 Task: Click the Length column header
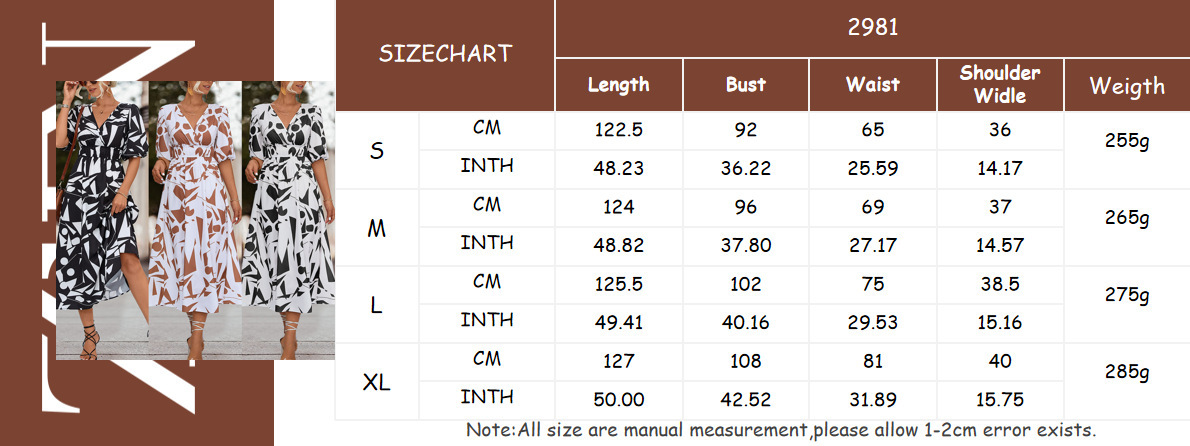tap(619, 85)
